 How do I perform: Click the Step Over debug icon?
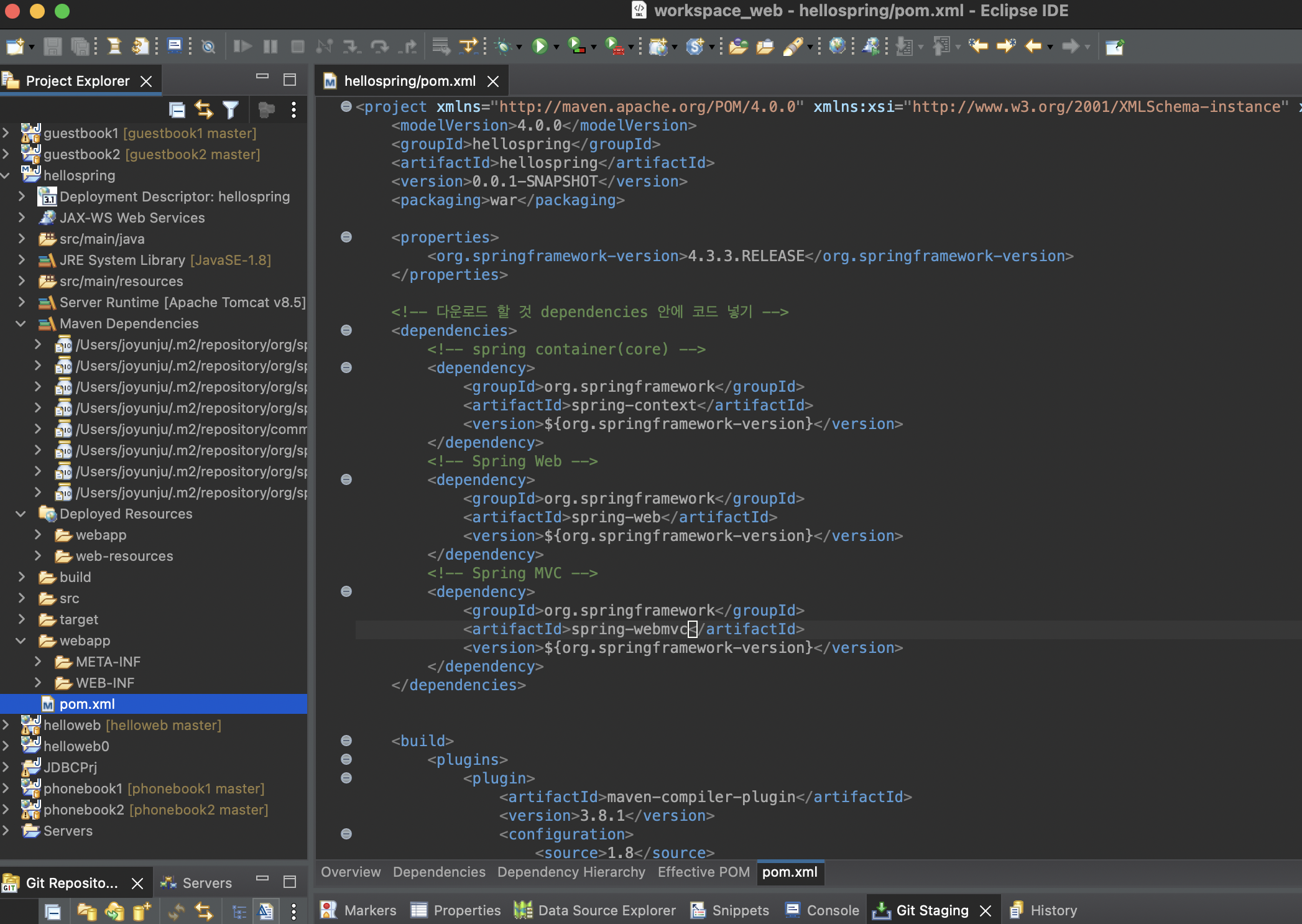click(x=379, y=47)
